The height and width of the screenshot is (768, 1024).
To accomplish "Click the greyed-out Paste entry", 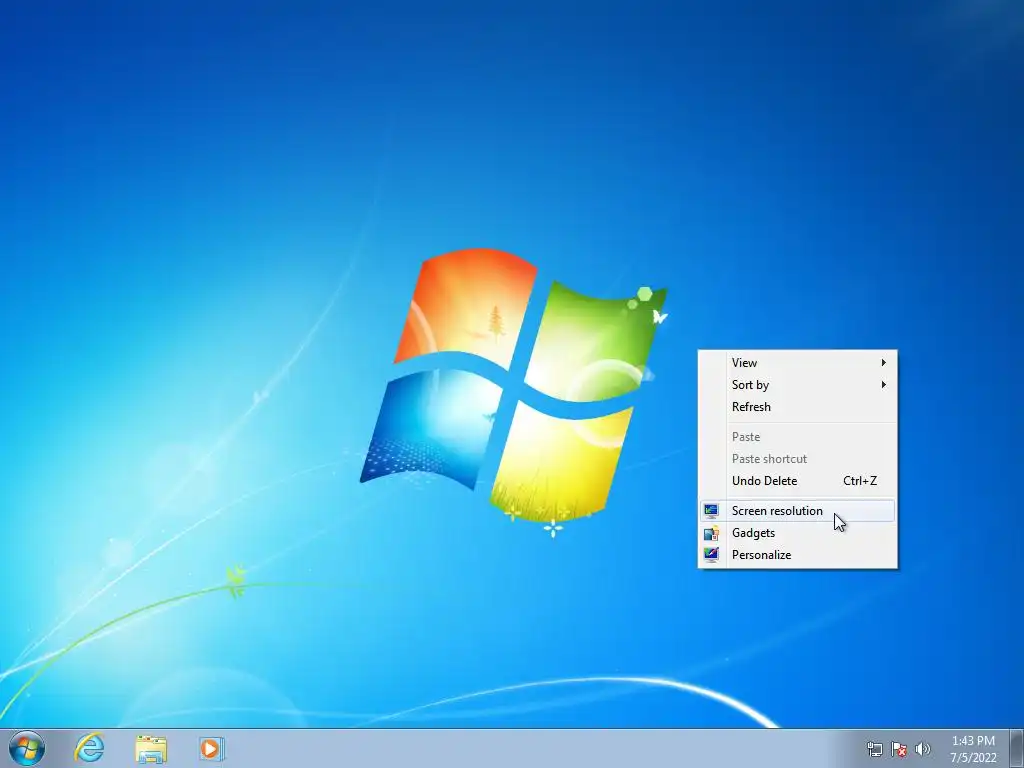I will [797, 437].
